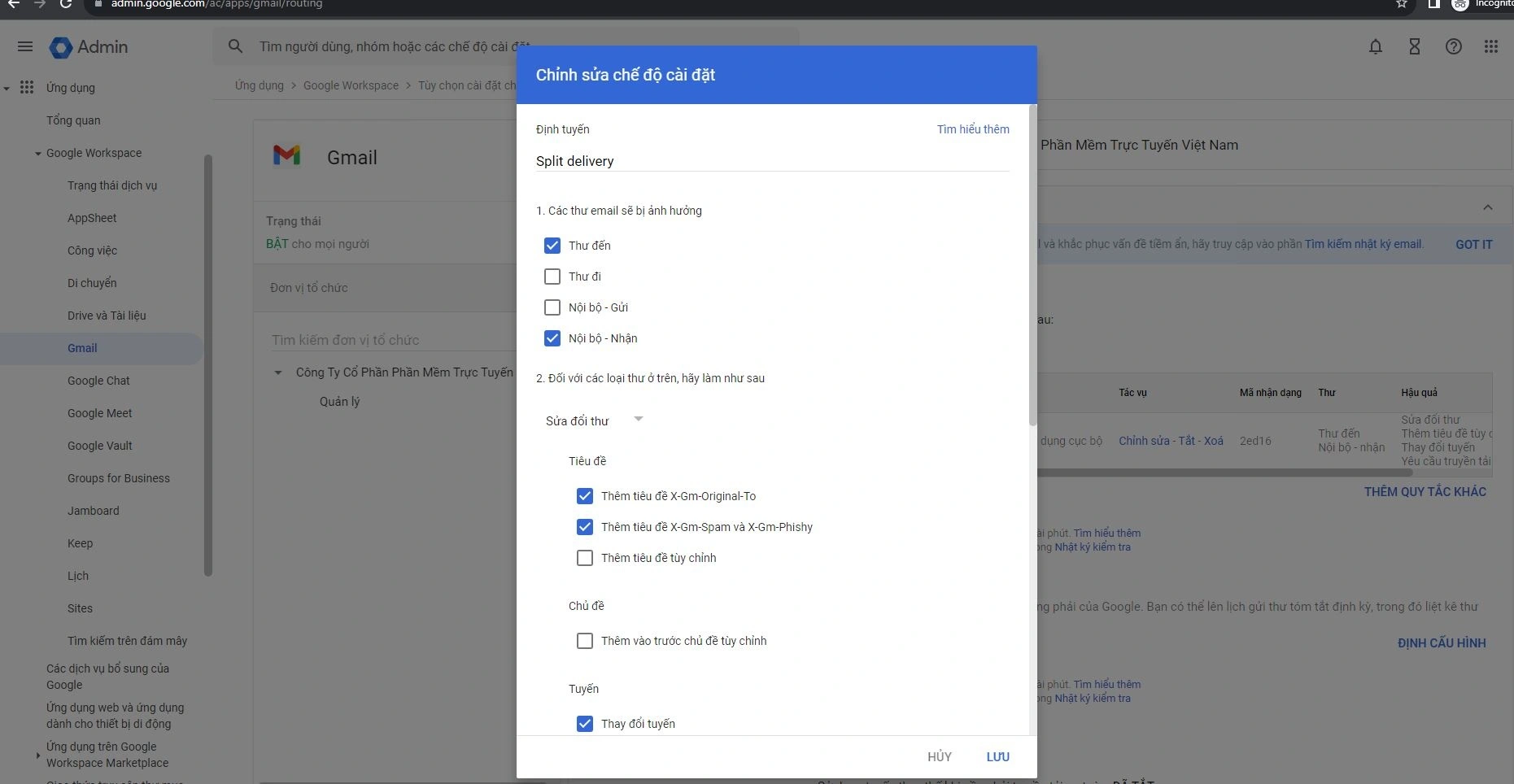Open the help question mark icon
Viewport: 1514px width, 784px height.
(1454, 46)
